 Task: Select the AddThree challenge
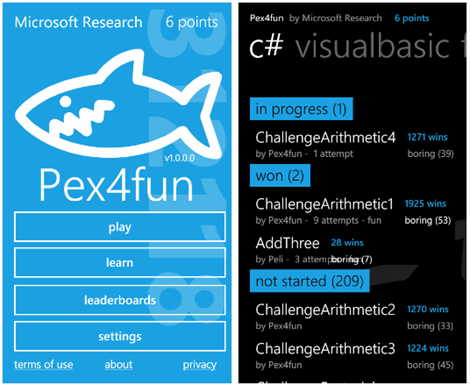coord(313,250)
